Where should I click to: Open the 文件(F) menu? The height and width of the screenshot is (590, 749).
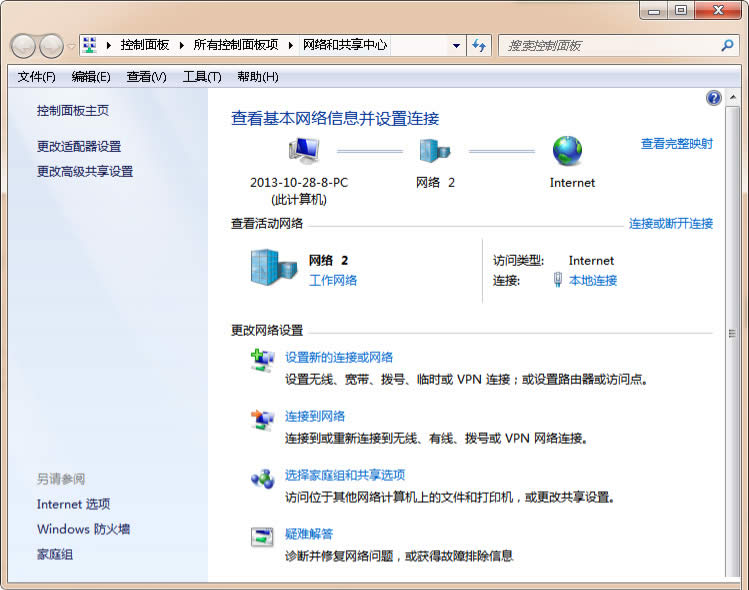click(37, 77)
